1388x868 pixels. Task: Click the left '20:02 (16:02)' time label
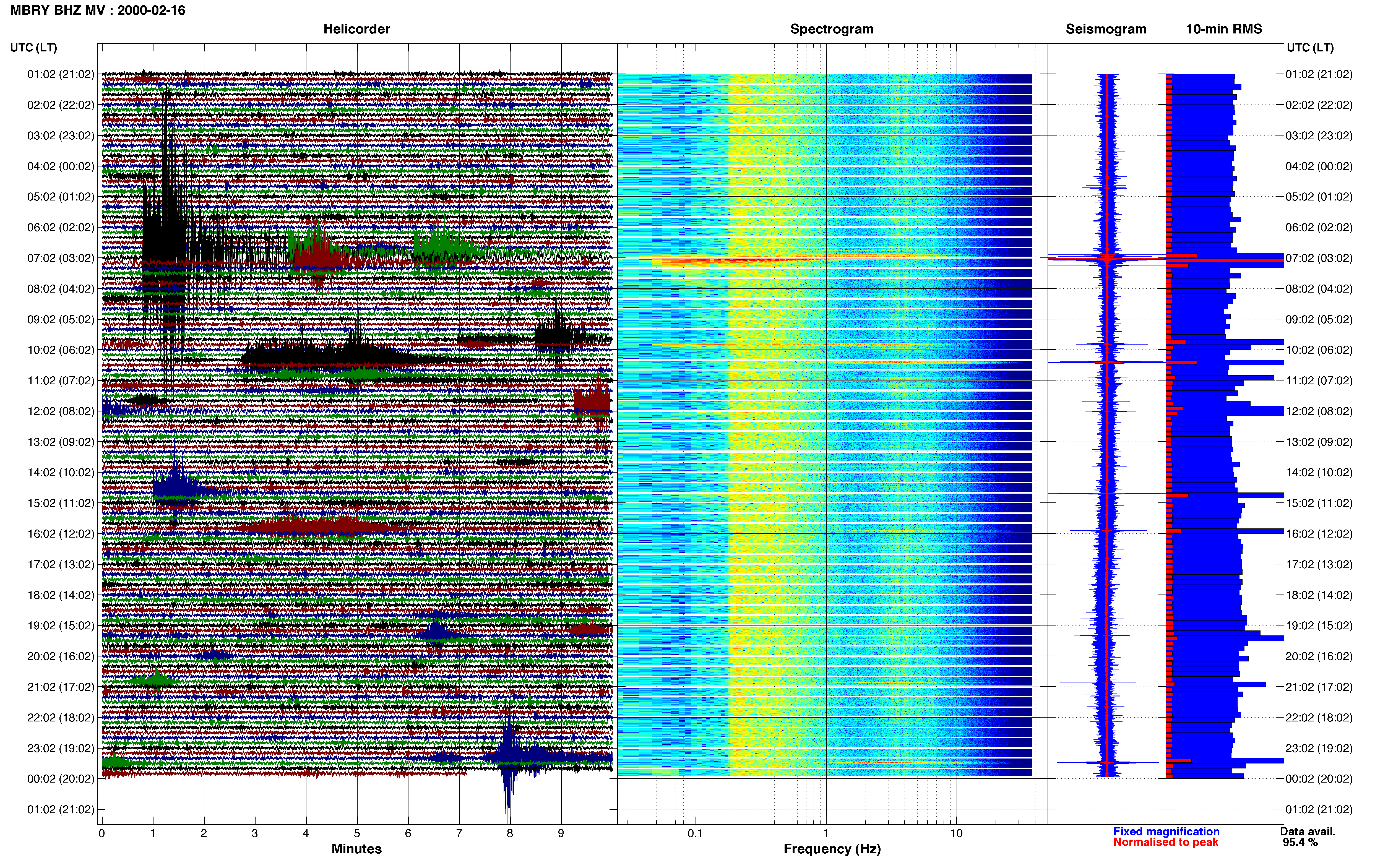61,656
